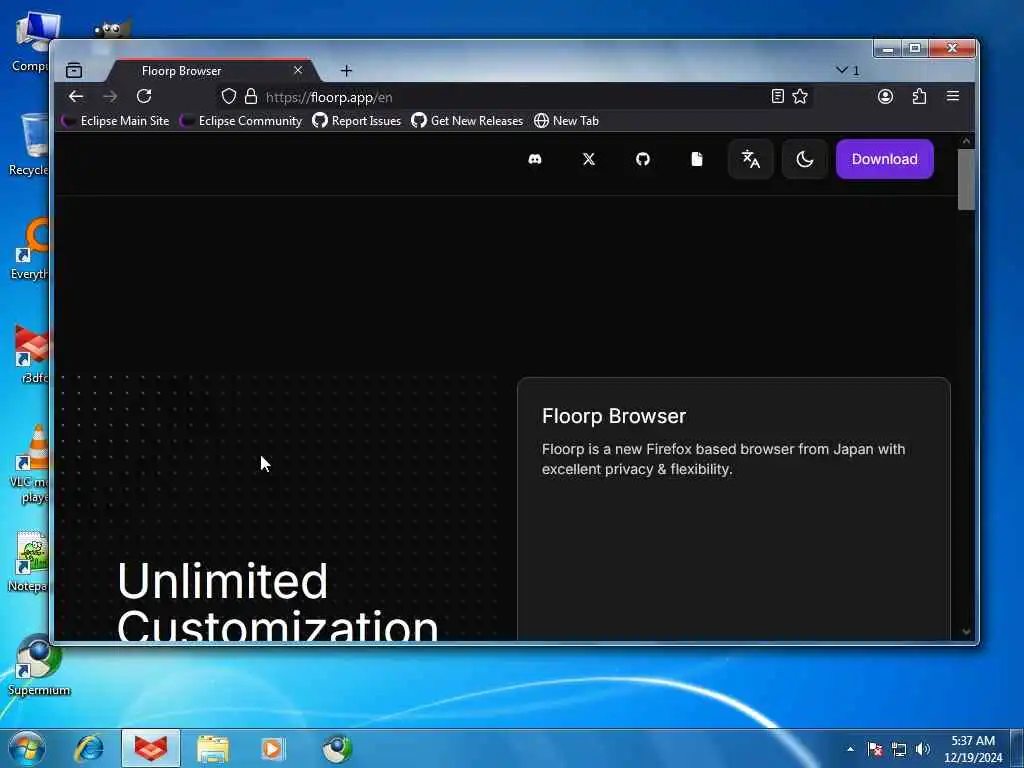The height and width of the screenshot is (768, 1024).
Task: Click the Action Center flag tray icon
Action: click(875, 749)
